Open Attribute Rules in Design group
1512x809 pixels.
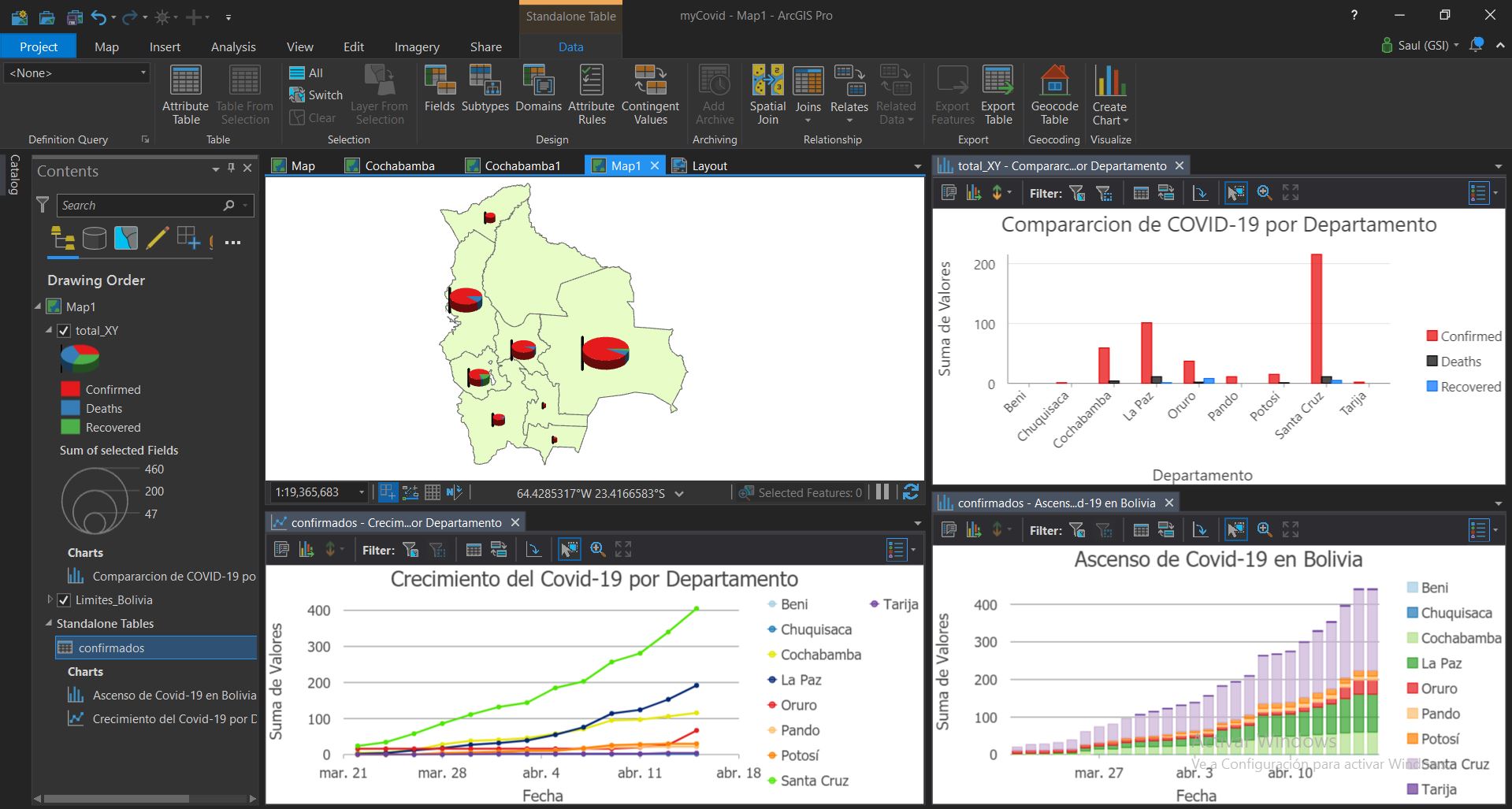[591, 95]
